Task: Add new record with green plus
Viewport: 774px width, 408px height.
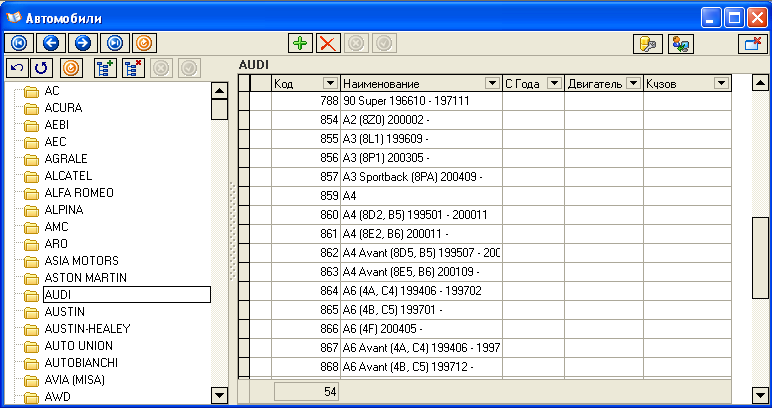Action: tap(300, 43)
